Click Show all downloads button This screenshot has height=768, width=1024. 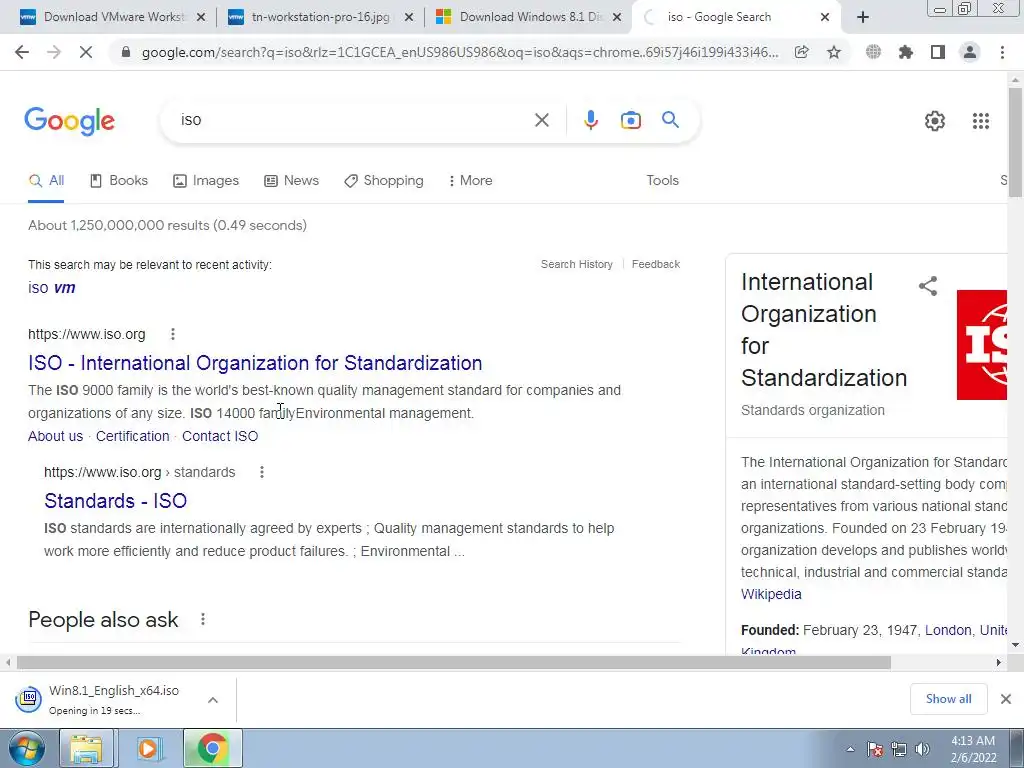tap(948, 699)
